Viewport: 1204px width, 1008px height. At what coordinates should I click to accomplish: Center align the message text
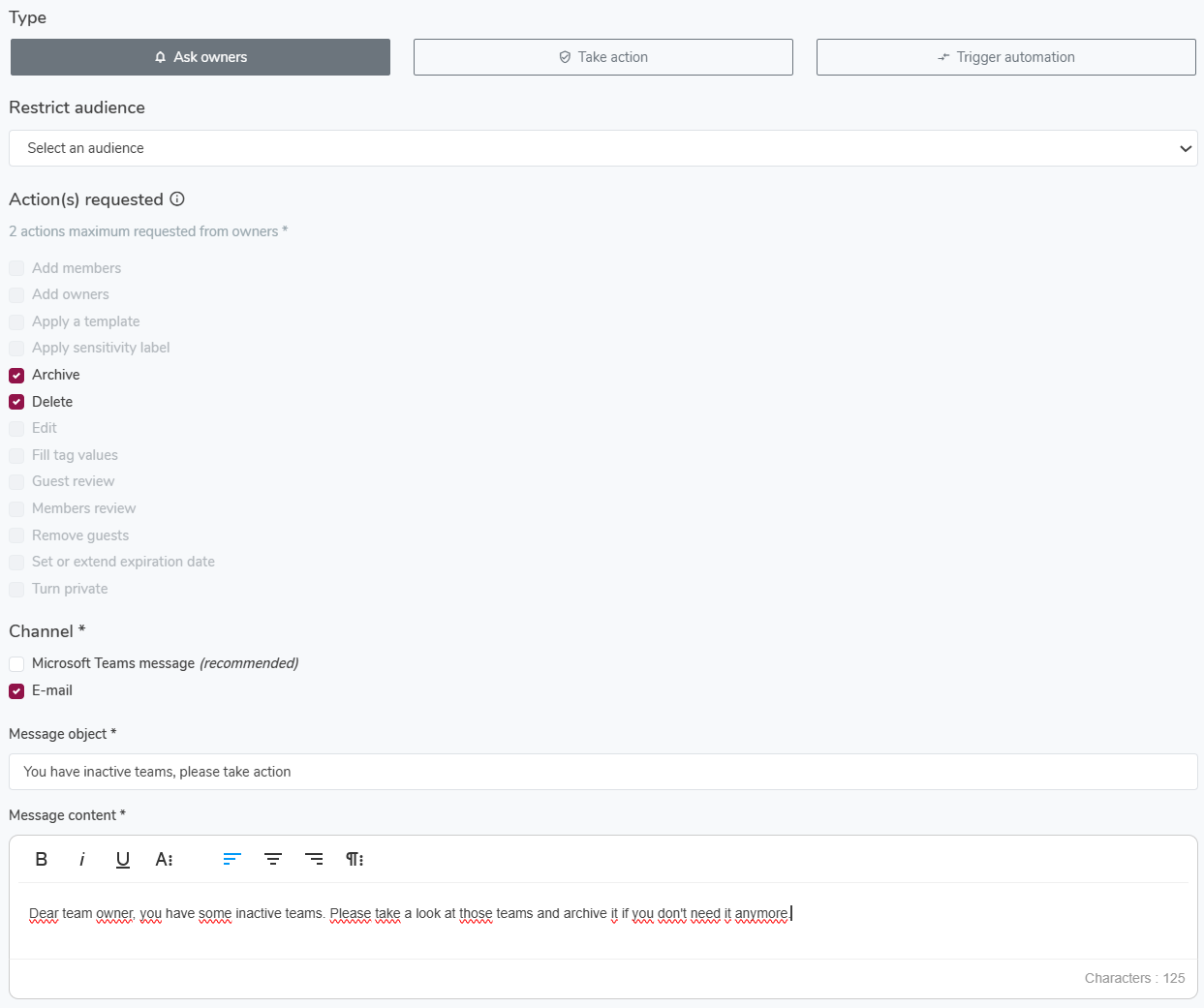[x=273, y=859]
